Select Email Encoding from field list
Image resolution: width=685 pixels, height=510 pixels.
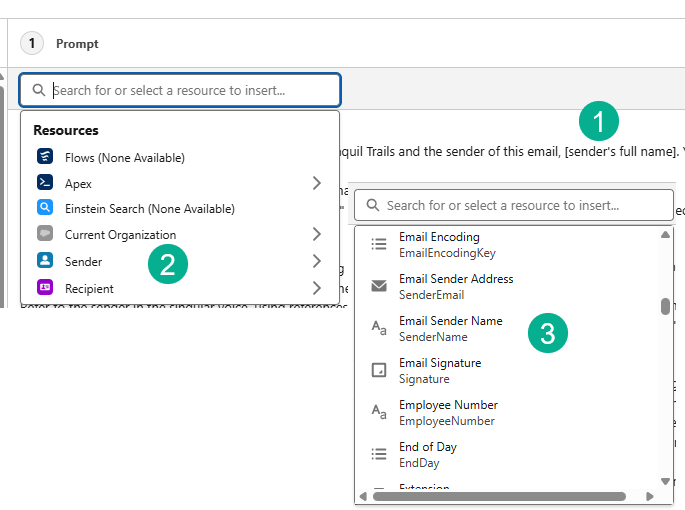(x=440, y=244)
